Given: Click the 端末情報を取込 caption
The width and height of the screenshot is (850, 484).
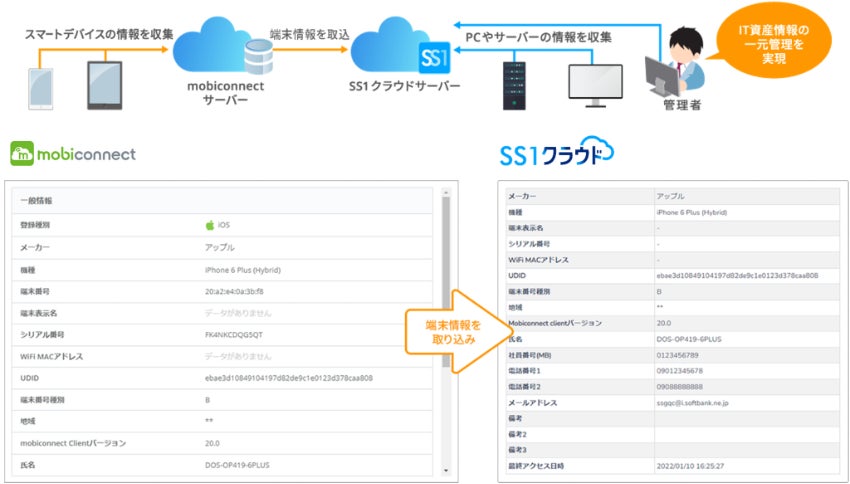Looking at the screenshot, I should (310, 34).
